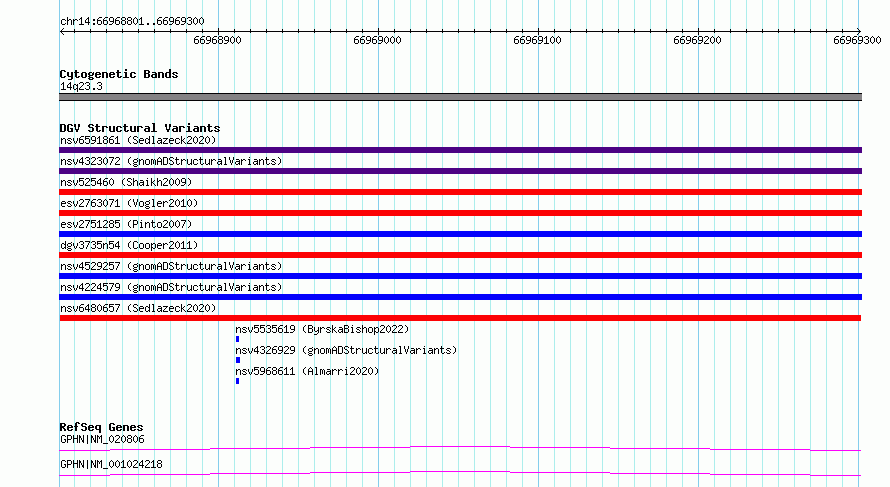Click the chr14:66968801..66969300 region label

(x=132, y=21)
